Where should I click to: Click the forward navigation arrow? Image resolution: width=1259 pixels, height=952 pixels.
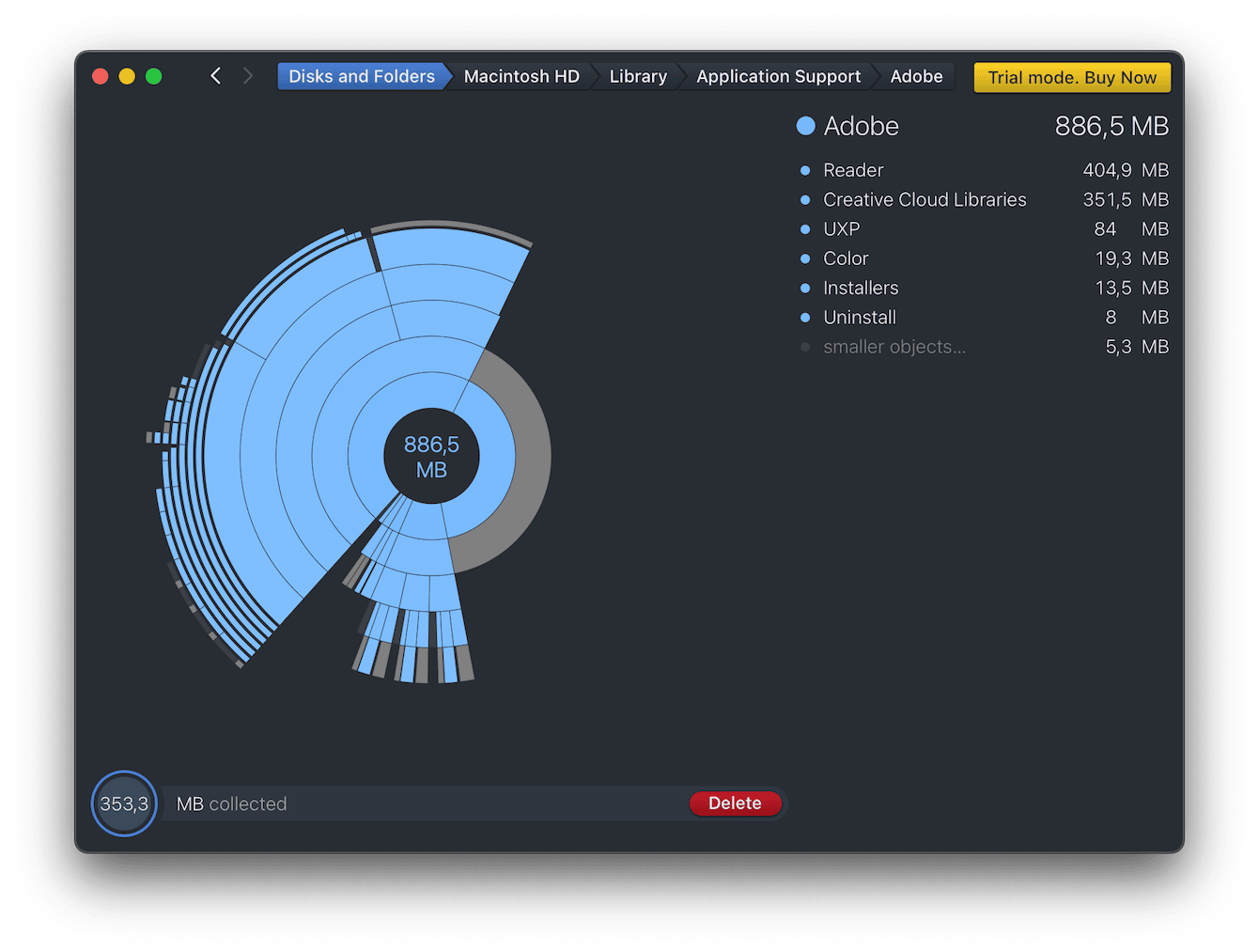tap(247, 75)
